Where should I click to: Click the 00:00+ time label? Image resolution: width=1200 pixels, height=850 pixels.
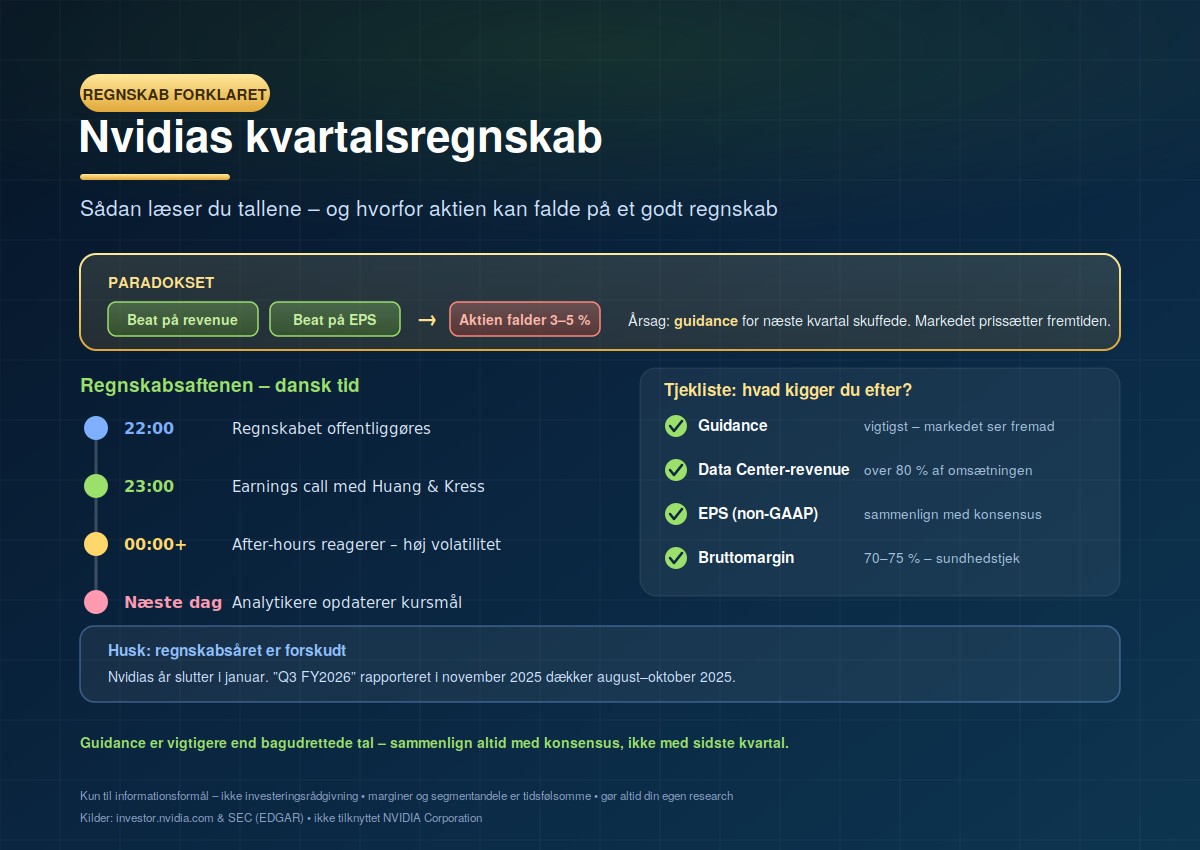coord(155,544)
